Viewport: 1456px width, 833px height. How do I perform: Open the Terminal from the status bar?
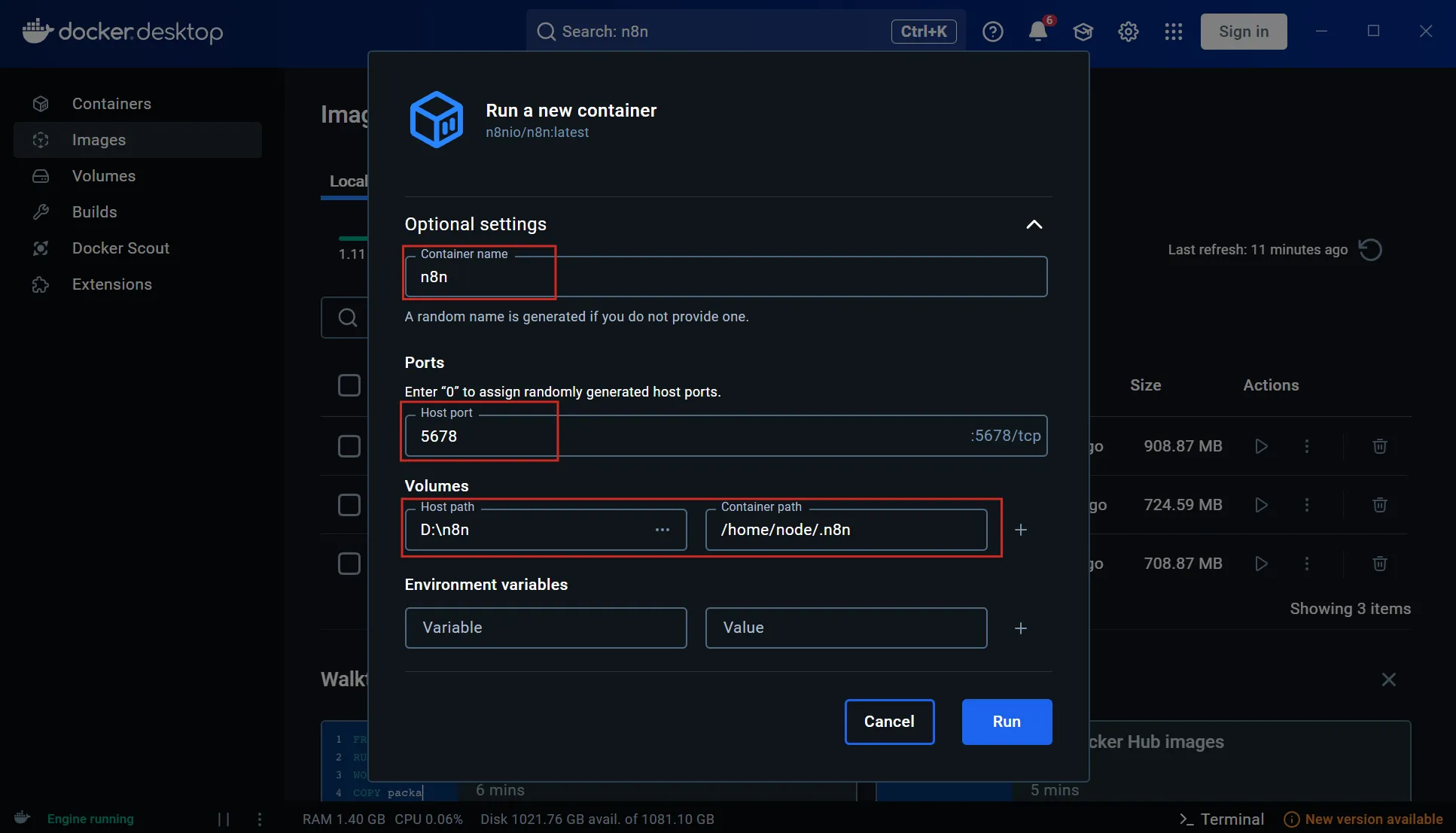click(1221, 819)
